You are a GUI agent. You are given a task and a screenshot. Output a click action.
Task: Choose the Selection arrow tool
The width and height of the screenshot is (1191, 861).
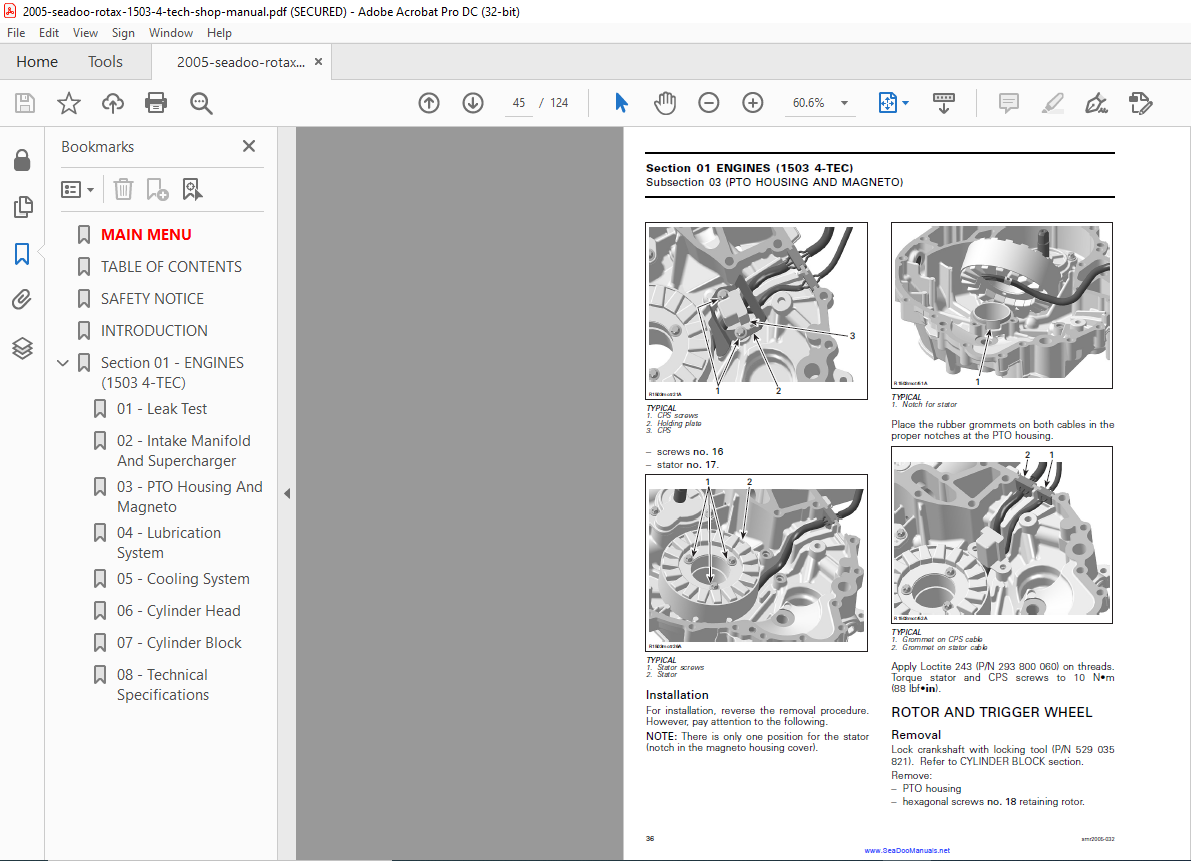point(621,102)
